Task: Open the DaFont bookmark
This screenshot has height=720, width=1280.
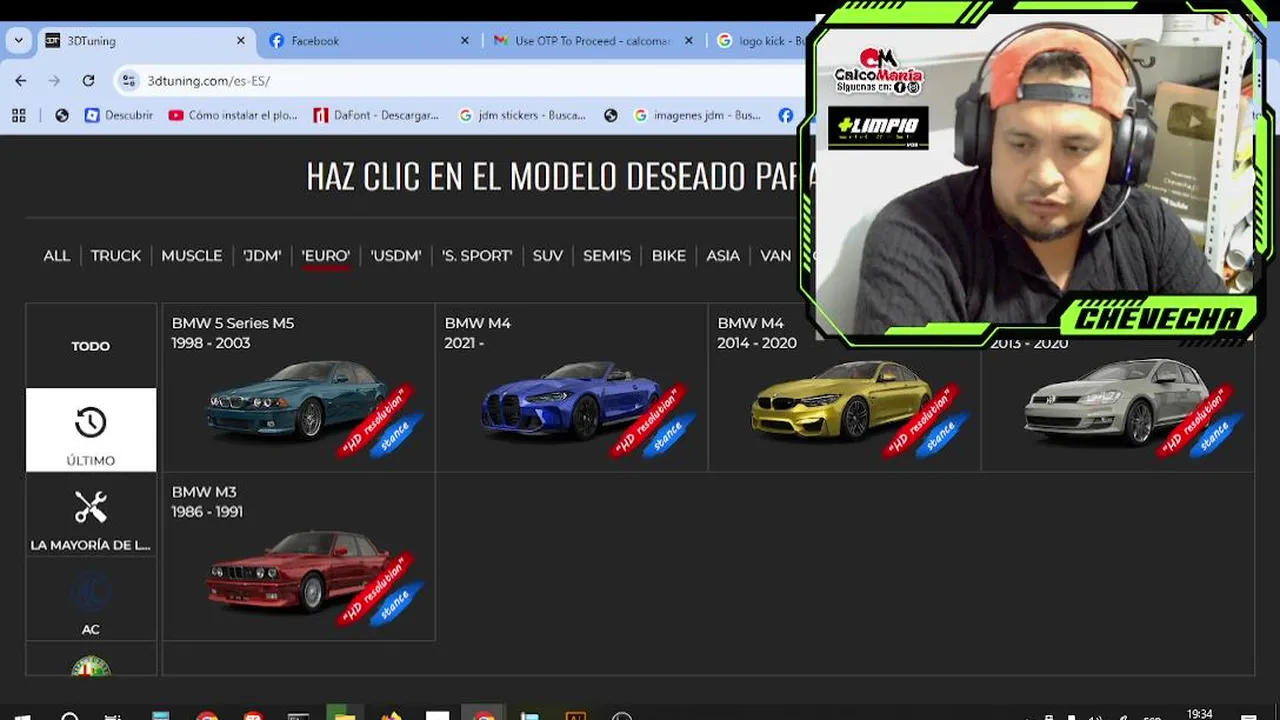Action: [376, 115]
